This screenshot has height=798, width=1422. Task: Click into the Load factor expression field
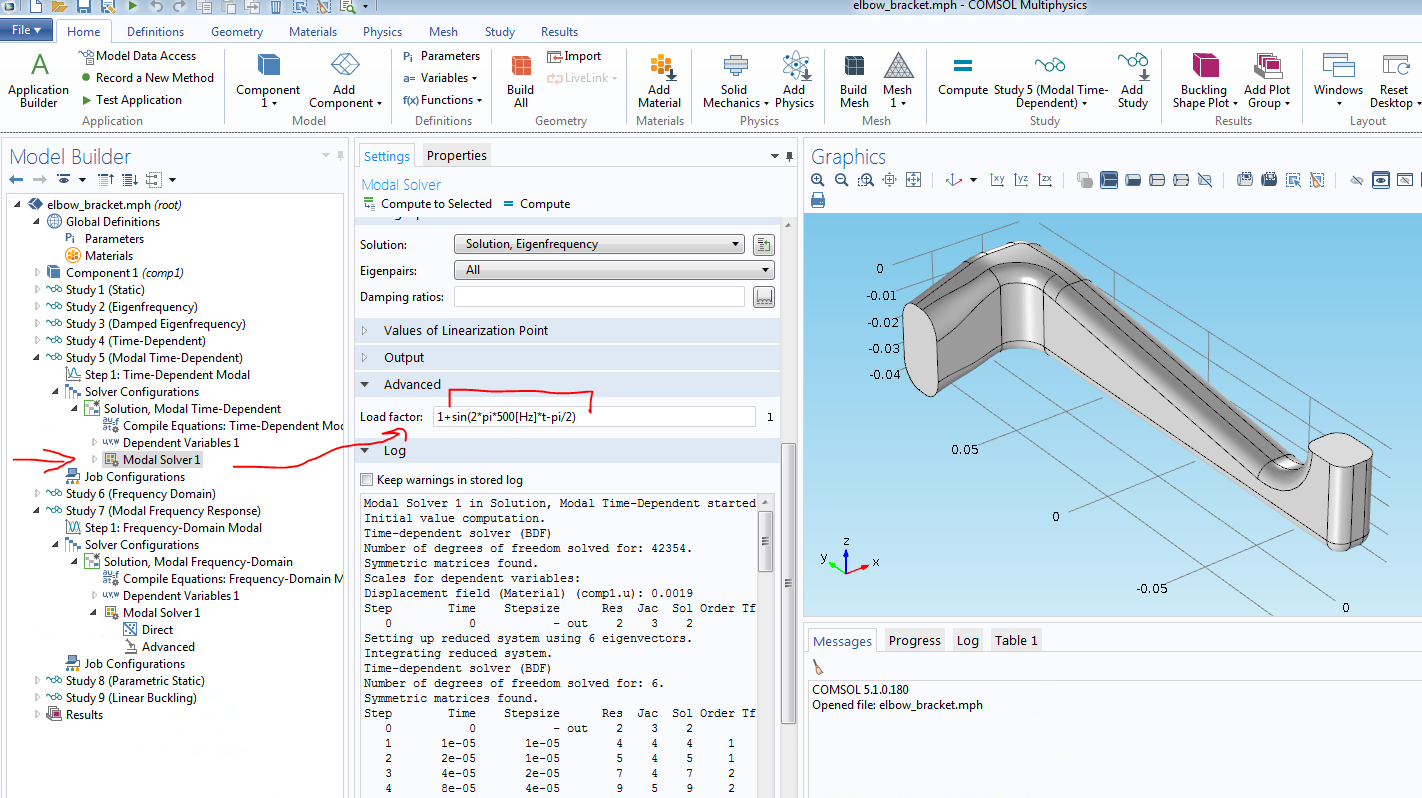[594, 417]
